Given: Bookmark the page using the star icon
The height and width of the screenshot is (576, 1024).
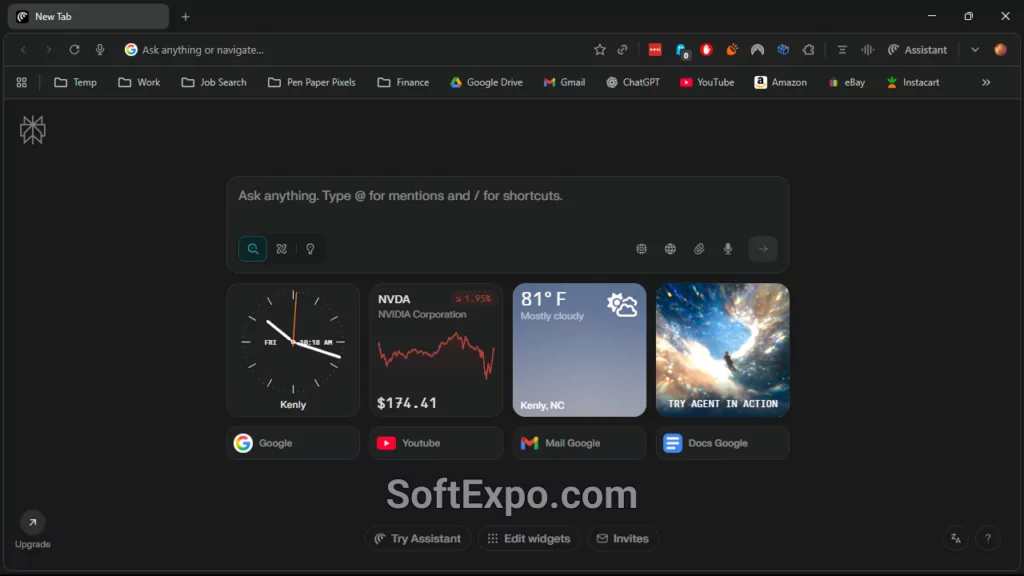Looking at the screenshot, I should (600, 49).
